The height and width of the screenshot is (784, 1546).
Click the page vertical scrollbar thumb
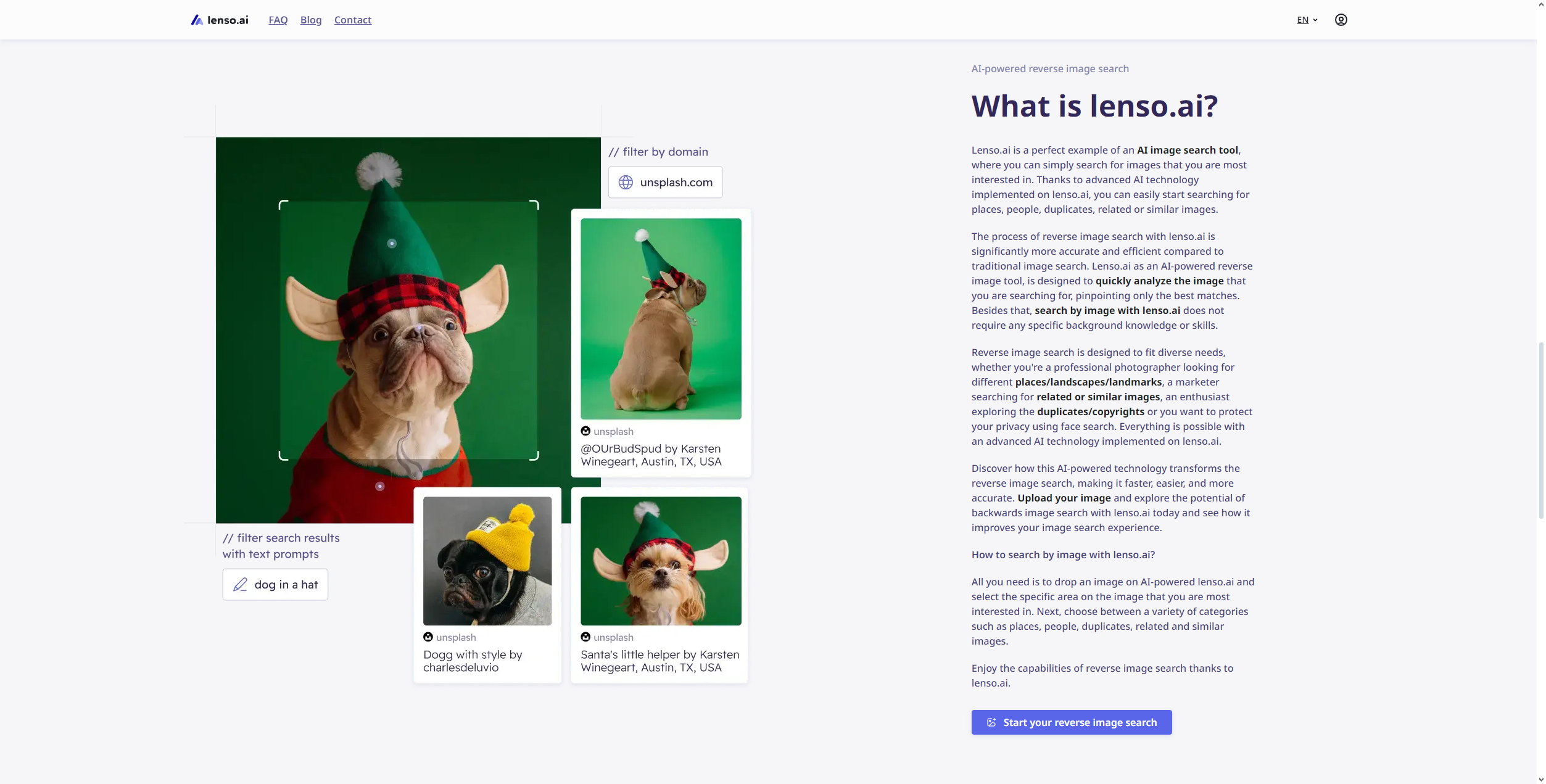[1541, 430]
